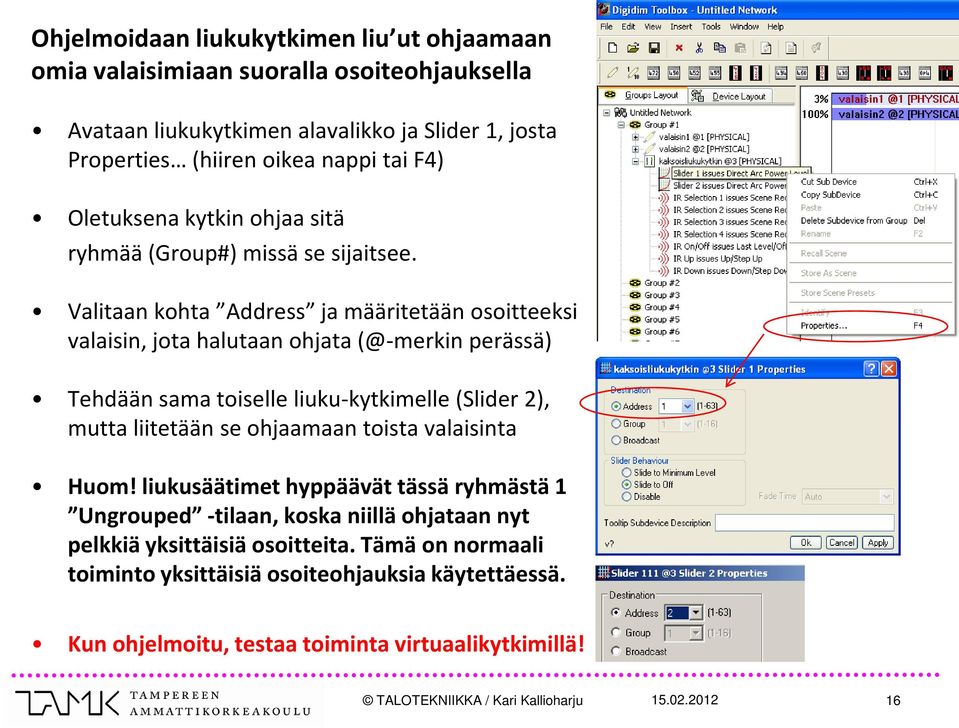The width and height of the screenshot is (959, 728).
Task: Select Broadcast radio in Slider 1 Properties
Action: click(616, 440)
